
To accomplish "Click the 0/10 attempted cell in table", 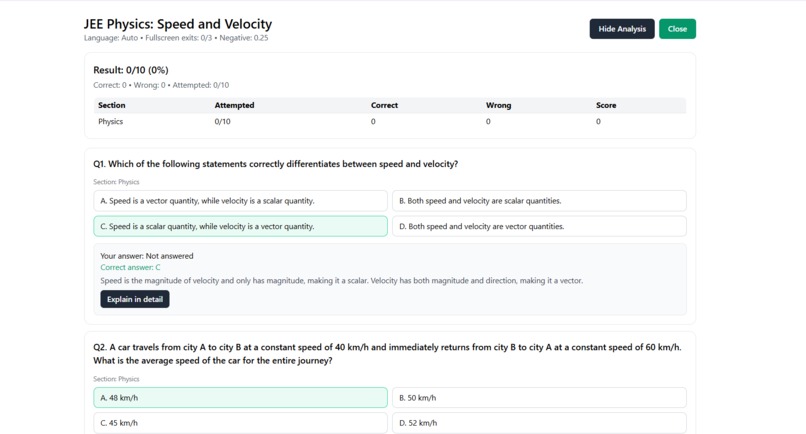I will [223, 121].
